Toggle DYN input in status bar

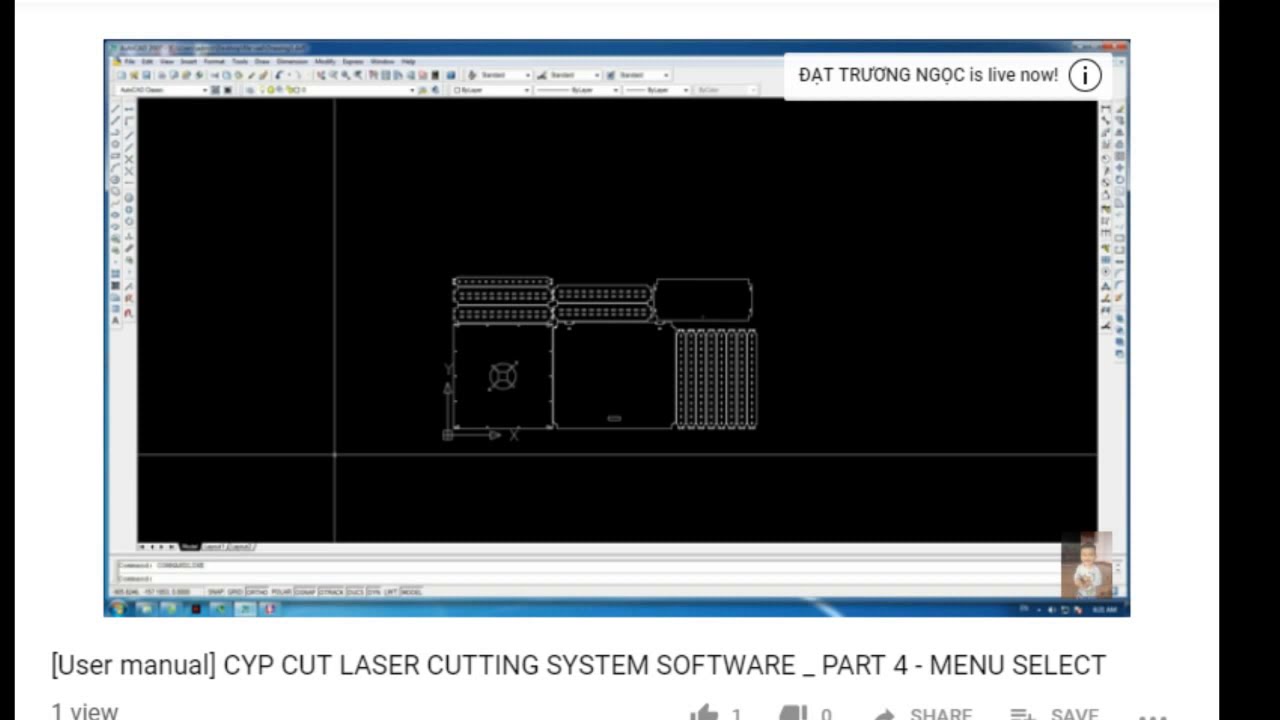(x=374, y=592)
